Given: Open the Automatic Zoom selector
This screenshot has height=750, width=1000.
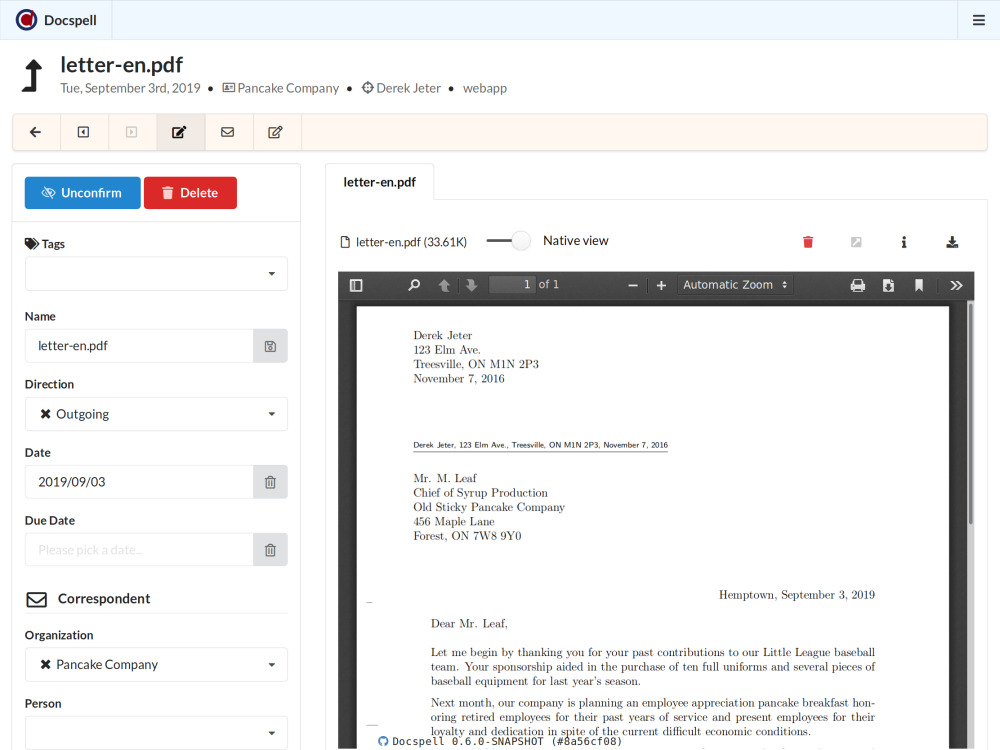Looking at the screenshot, I should click(x=735, y=285).
